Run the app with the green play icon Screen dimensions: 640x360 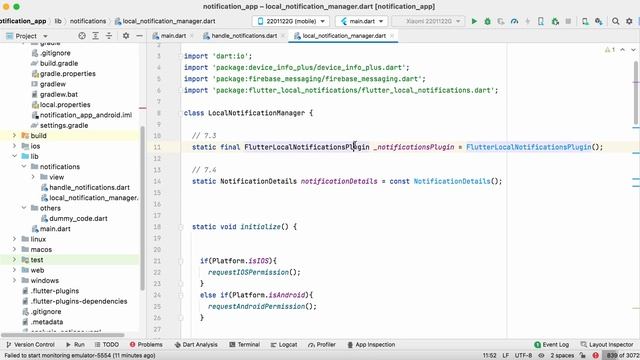point(474,21)
